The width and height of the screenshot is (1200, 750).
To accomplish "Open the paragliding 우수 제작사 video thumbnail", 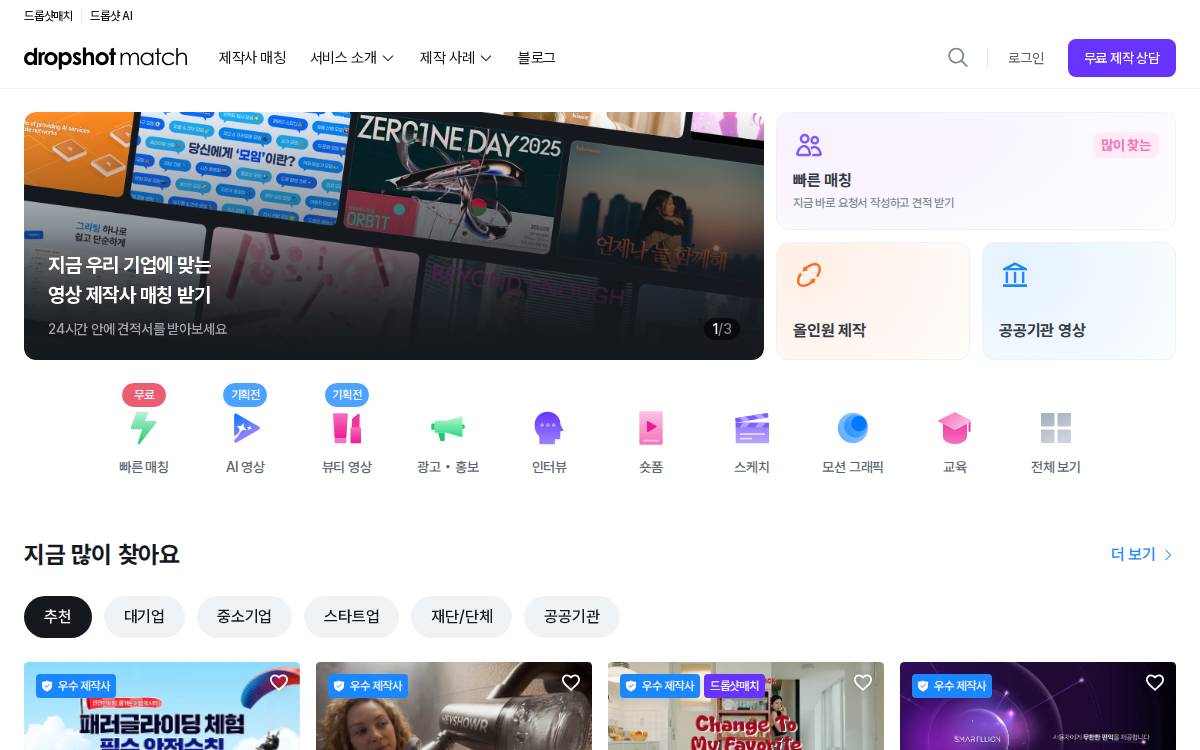I will coord(162,706).
